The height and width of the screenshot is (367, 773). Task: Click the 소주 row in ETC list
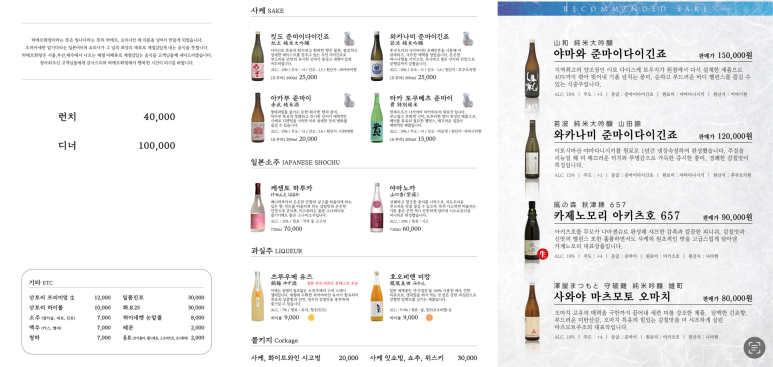point(70,318)
